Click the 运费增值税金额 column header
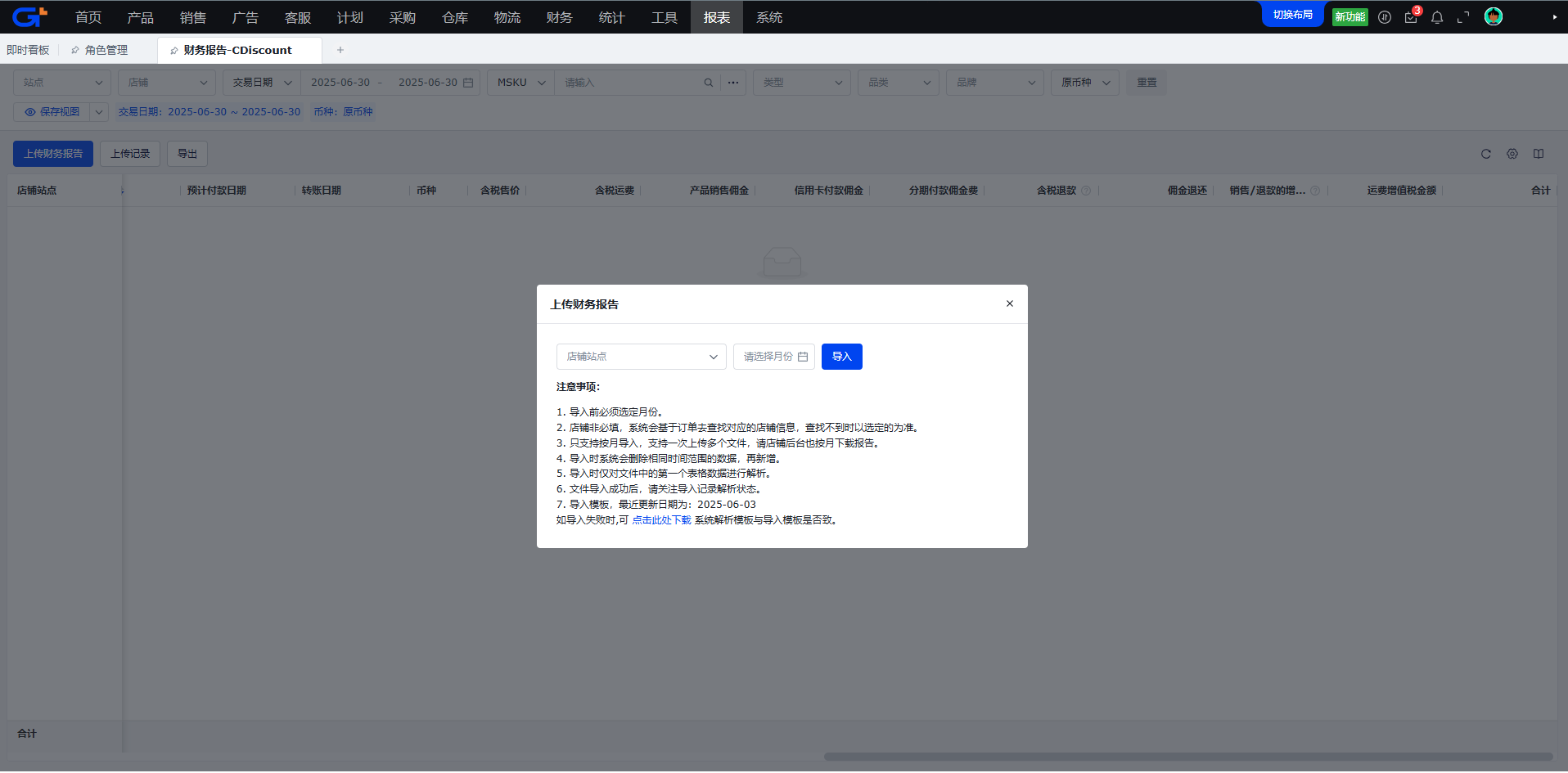Viewport: 1568px width, 773px height. (x=1402, y=191)
